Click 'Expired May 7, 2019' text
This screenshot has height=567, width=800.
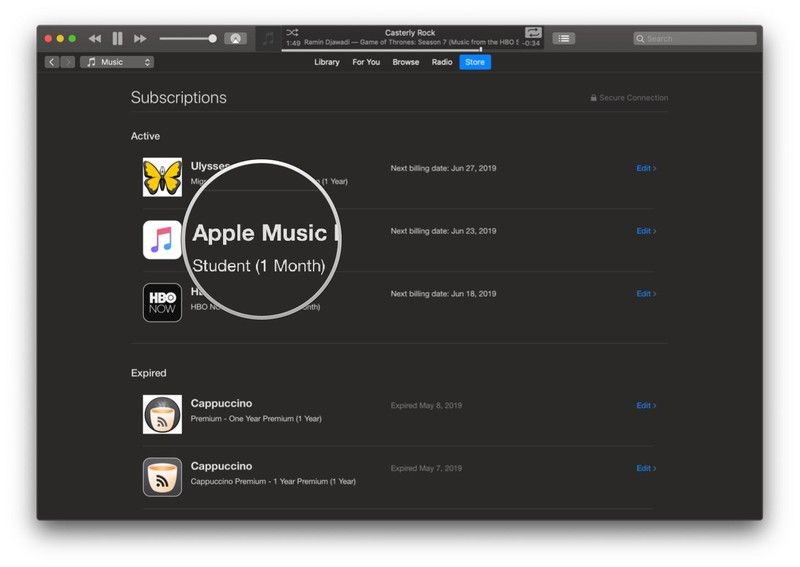427,469
